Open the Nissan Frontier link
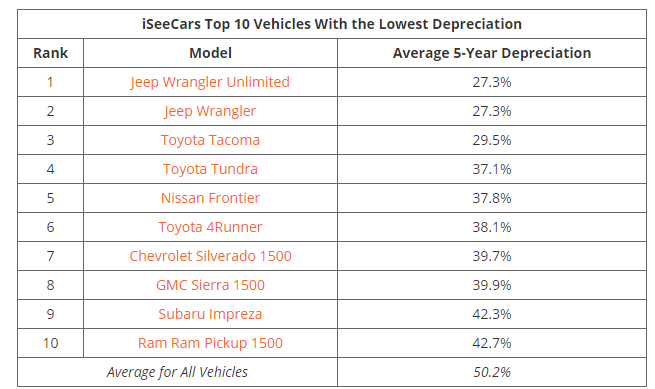655x389 pixels. coord(210,198)
